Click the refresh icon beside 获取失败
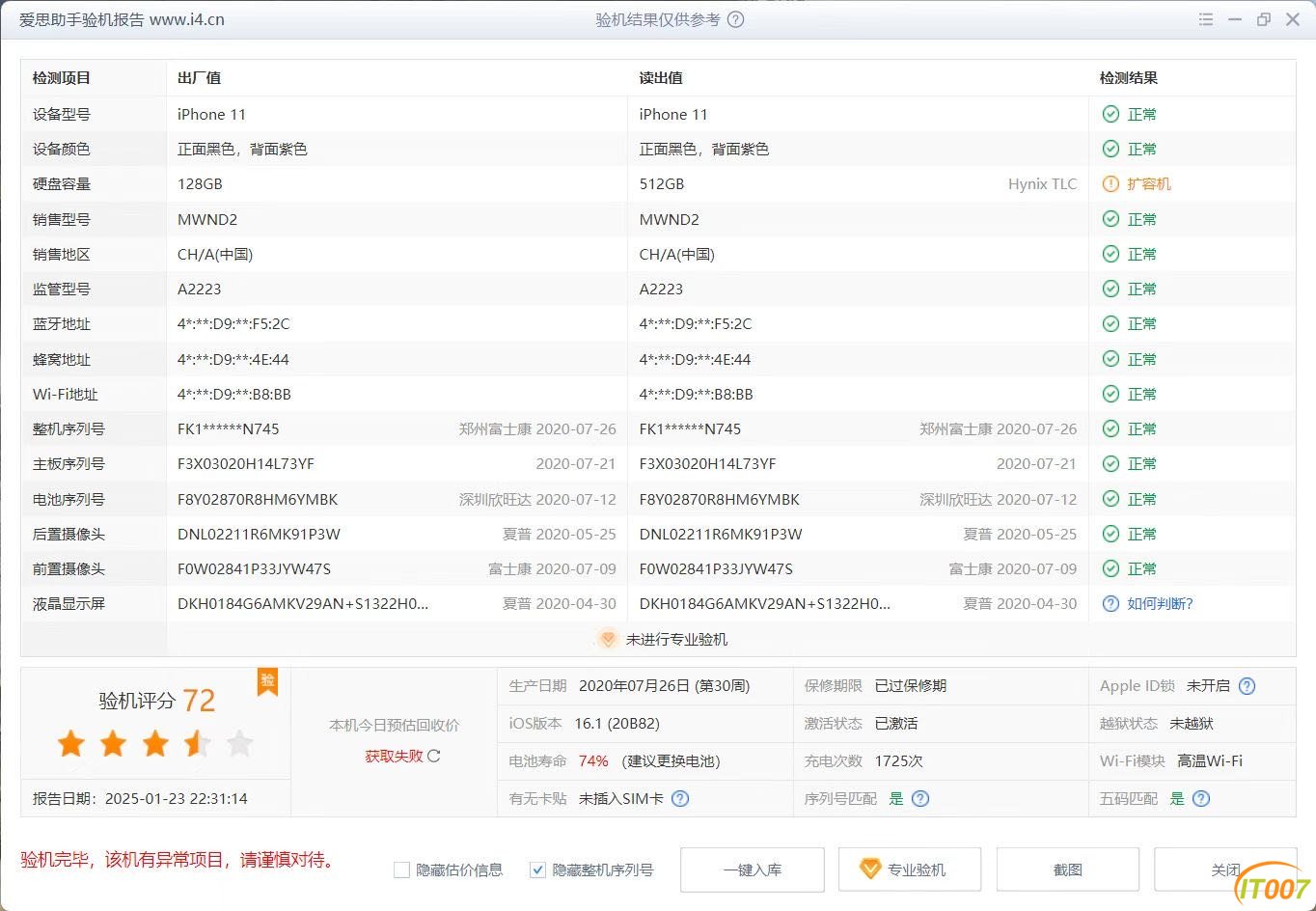 point(434,756)
